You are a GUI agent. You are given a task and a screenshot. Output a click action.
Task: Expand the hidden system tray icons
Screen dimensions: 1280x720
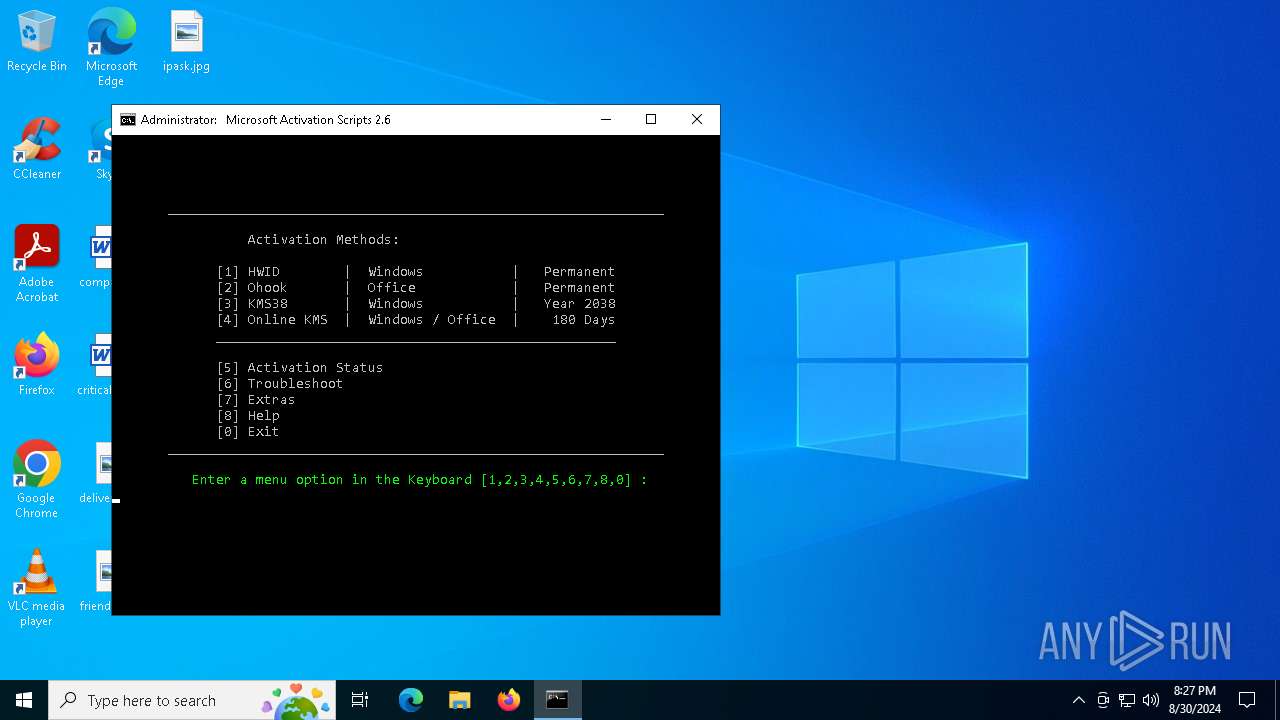coord(1078,700)
